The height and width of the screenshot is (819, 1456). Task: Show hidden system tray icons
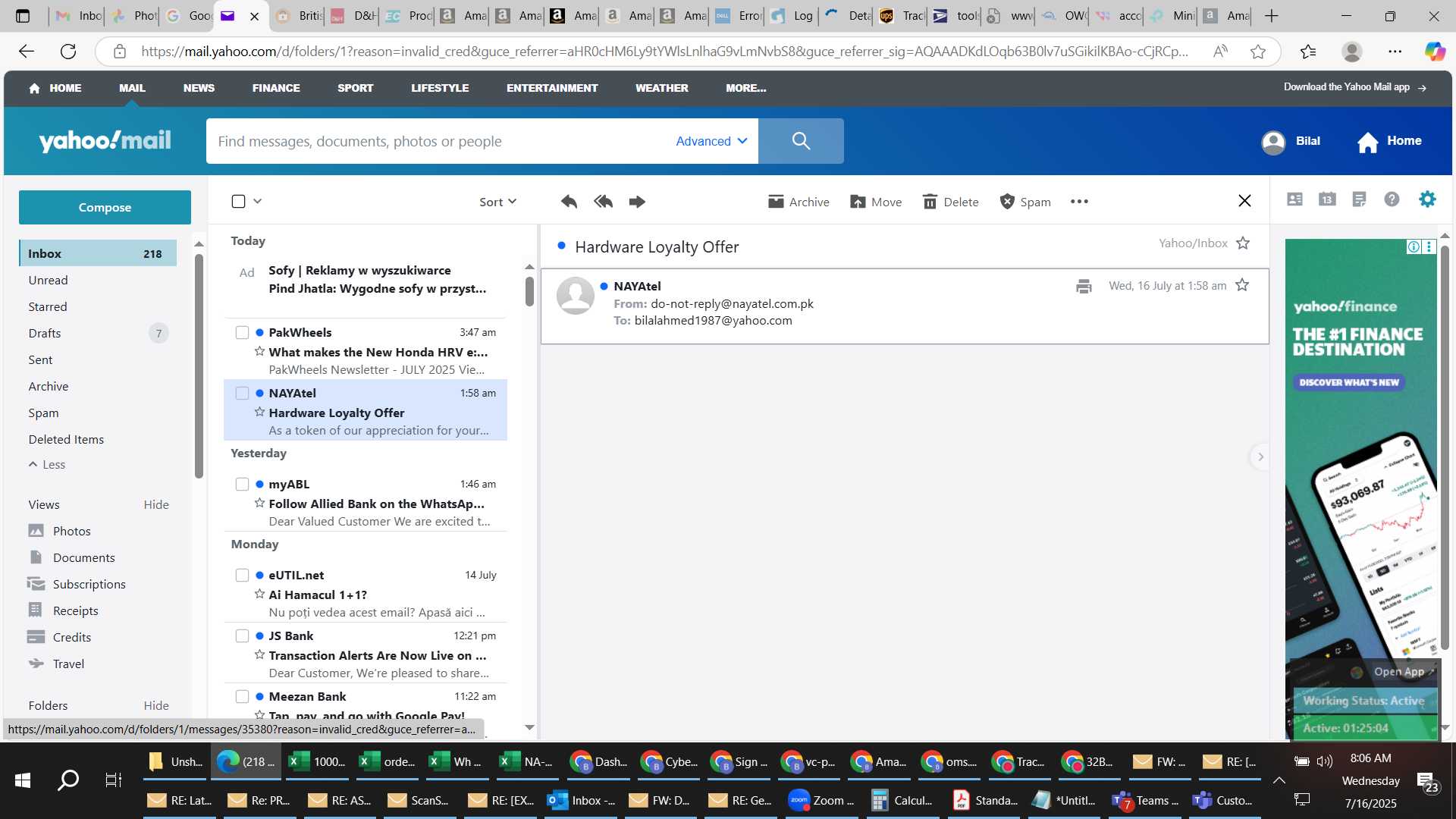pos(1279,780)
